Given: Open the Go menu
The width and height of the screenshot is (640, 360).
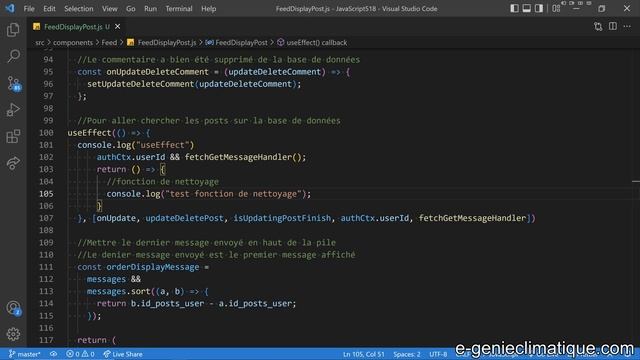Looking at the screenshot, I should pos(131,9).
